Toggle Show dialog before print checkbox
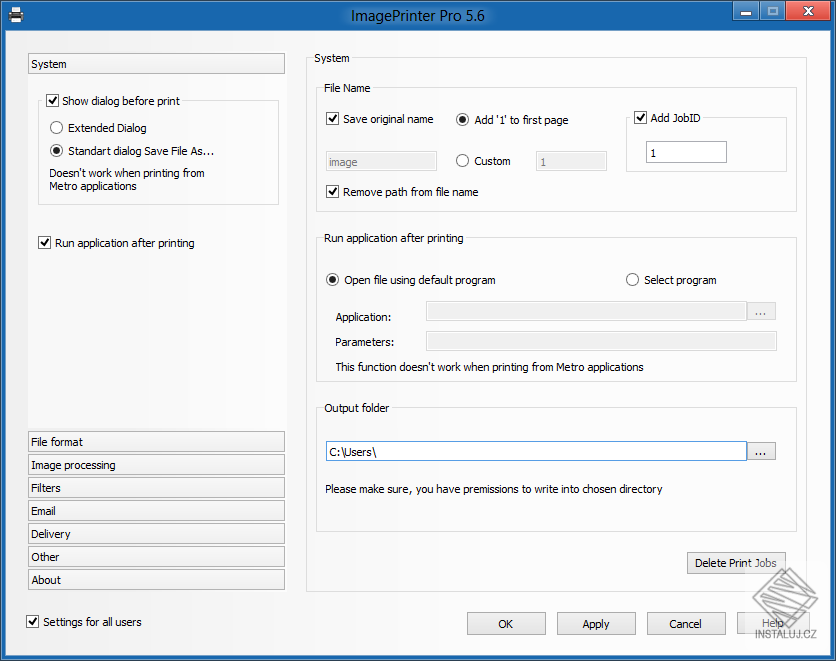Viewport: 836px width, 661px height. click(53, 101)
